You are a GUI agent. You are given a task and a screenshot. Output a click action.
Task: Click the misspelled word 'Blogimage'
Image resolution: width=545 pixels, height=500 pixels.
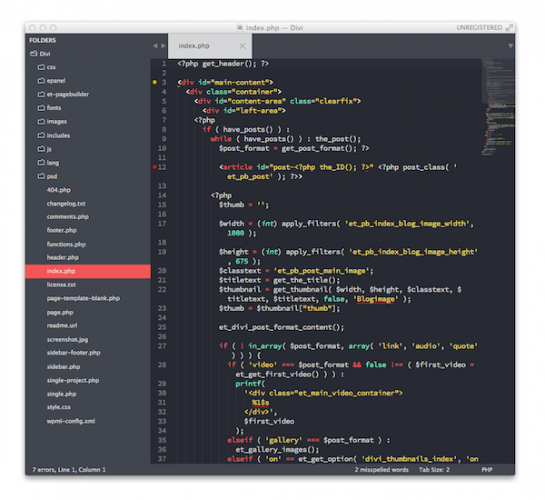tap(376, 299)
